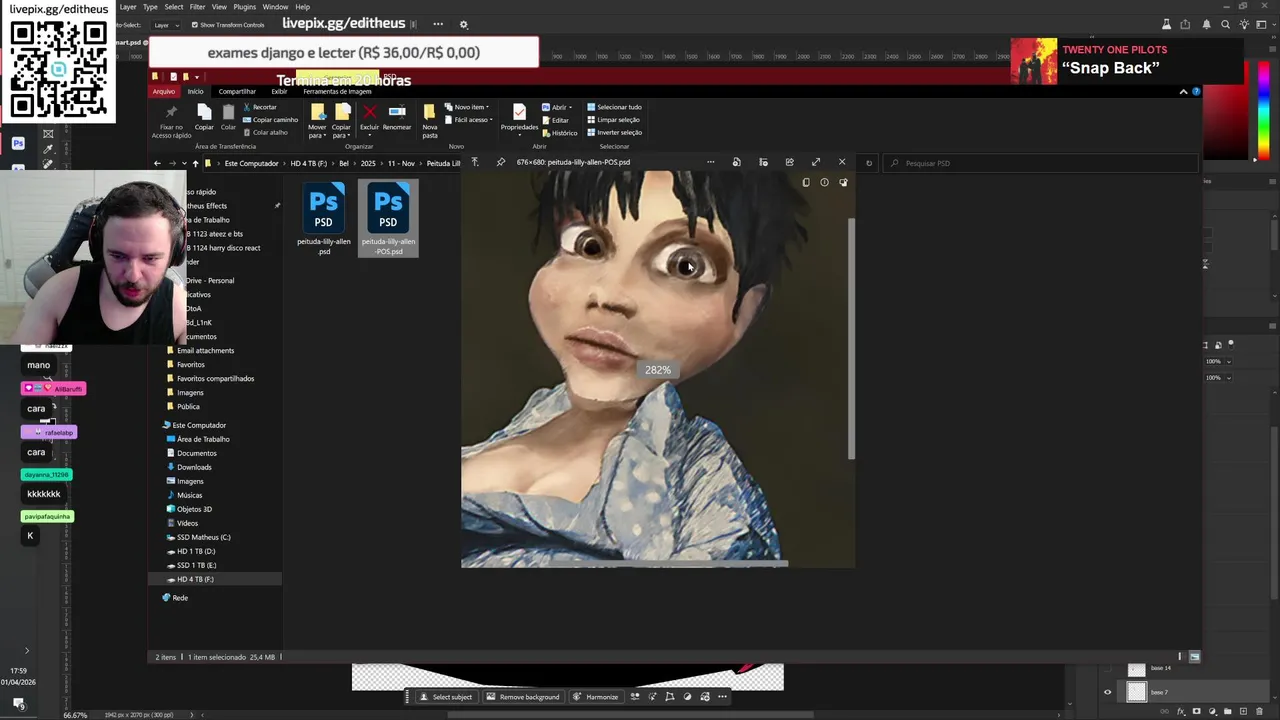This screenshot has width=1280, height=720.
Task: Click the Bel segment in the address breadcrumb
Action: pyautogui.click(x=344, y=163)
